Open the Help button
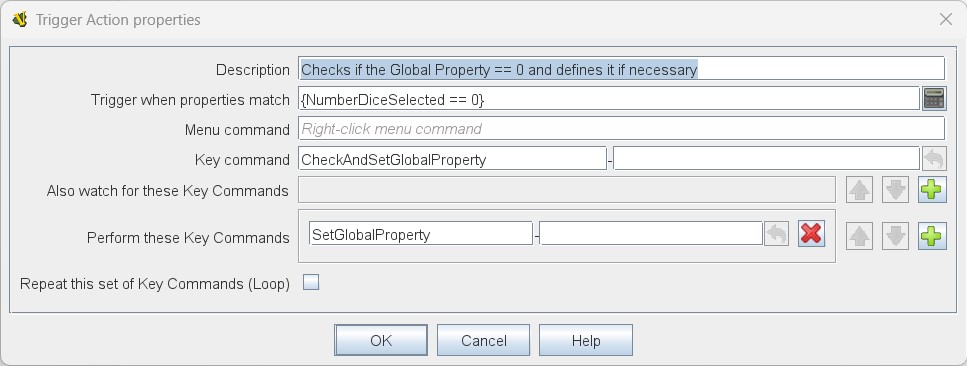The image size is (967, 366). (586, 340)
